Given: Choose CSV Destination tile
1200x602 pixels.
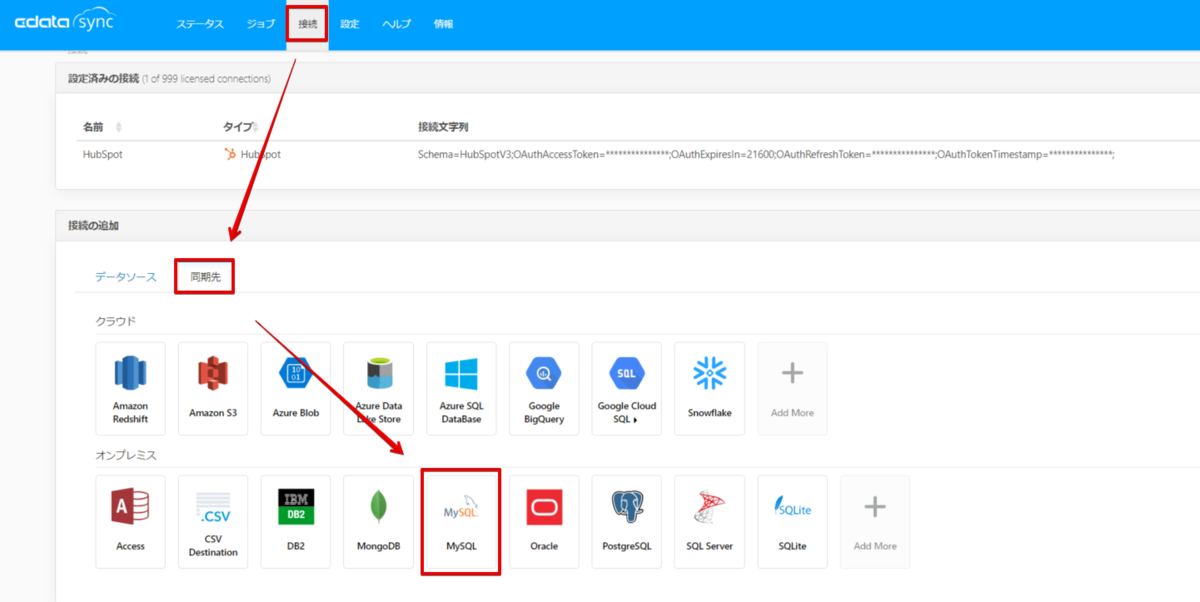Looking at the screenshot, I should [213, 522].
